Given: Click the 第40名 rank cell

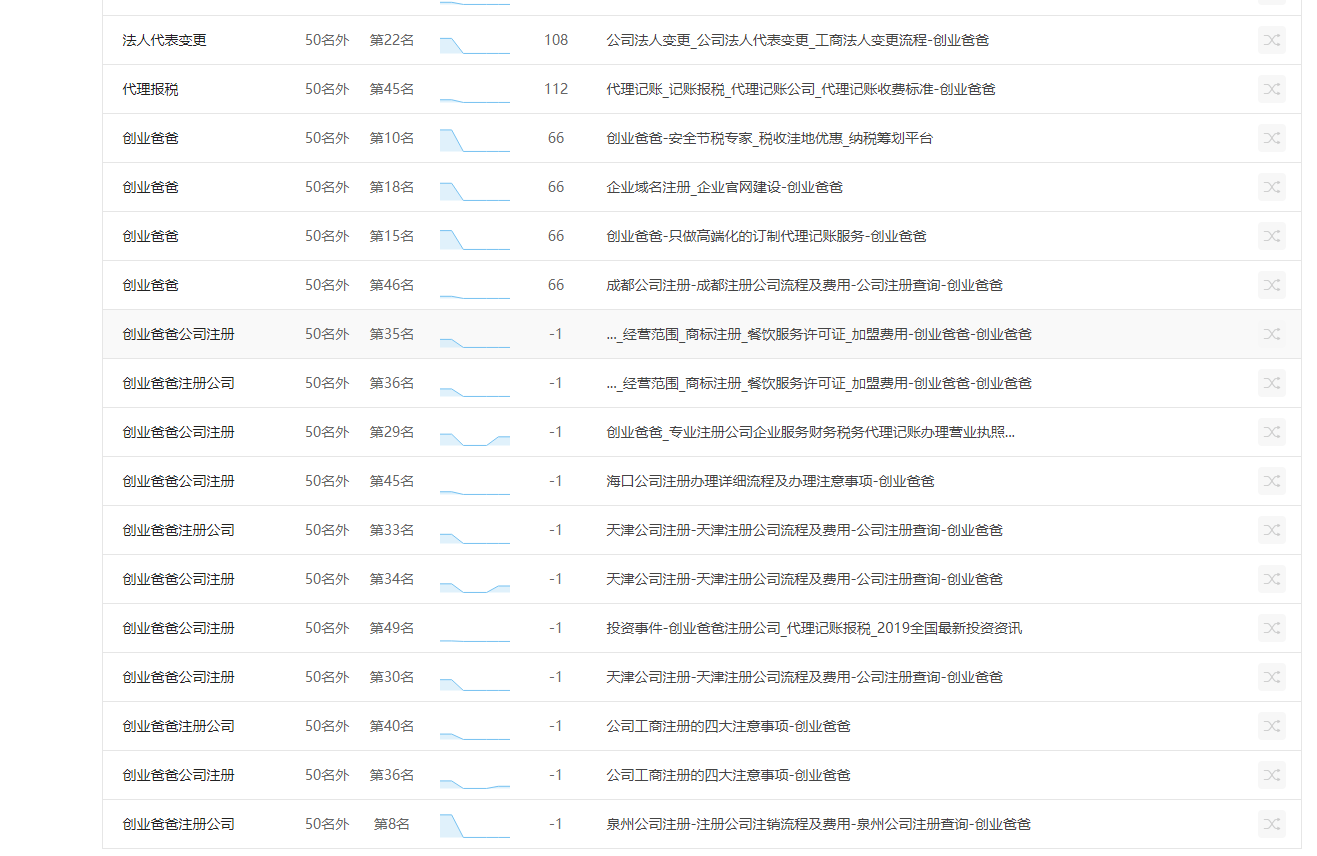Looking at the screenshot, I should [x=392, y=726].
